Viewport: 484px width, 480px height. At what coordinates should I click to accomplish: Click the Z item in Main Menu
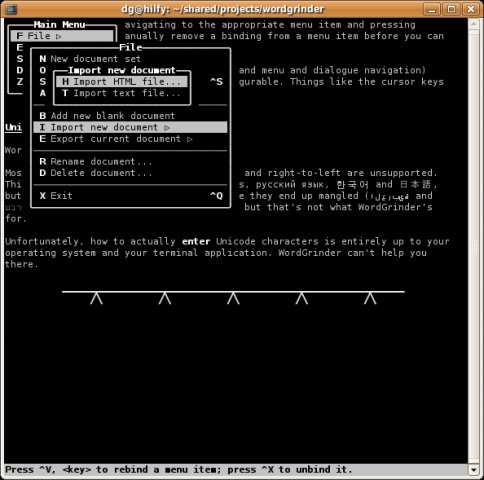click(x=20, y=82)
